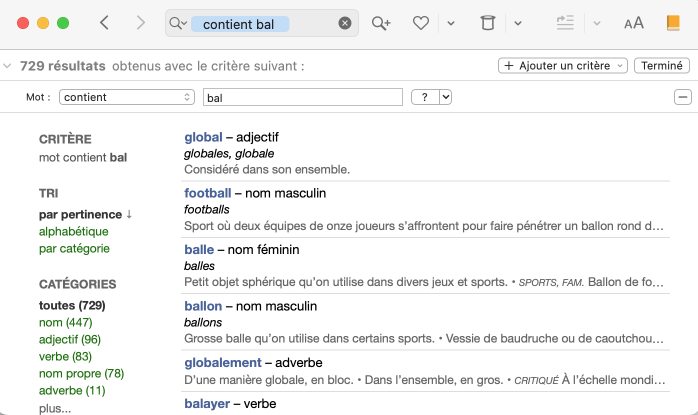Open the search magnifier options dropdown
The width and height of the screenshot is (698, 415).
click(x=179, y=23)
